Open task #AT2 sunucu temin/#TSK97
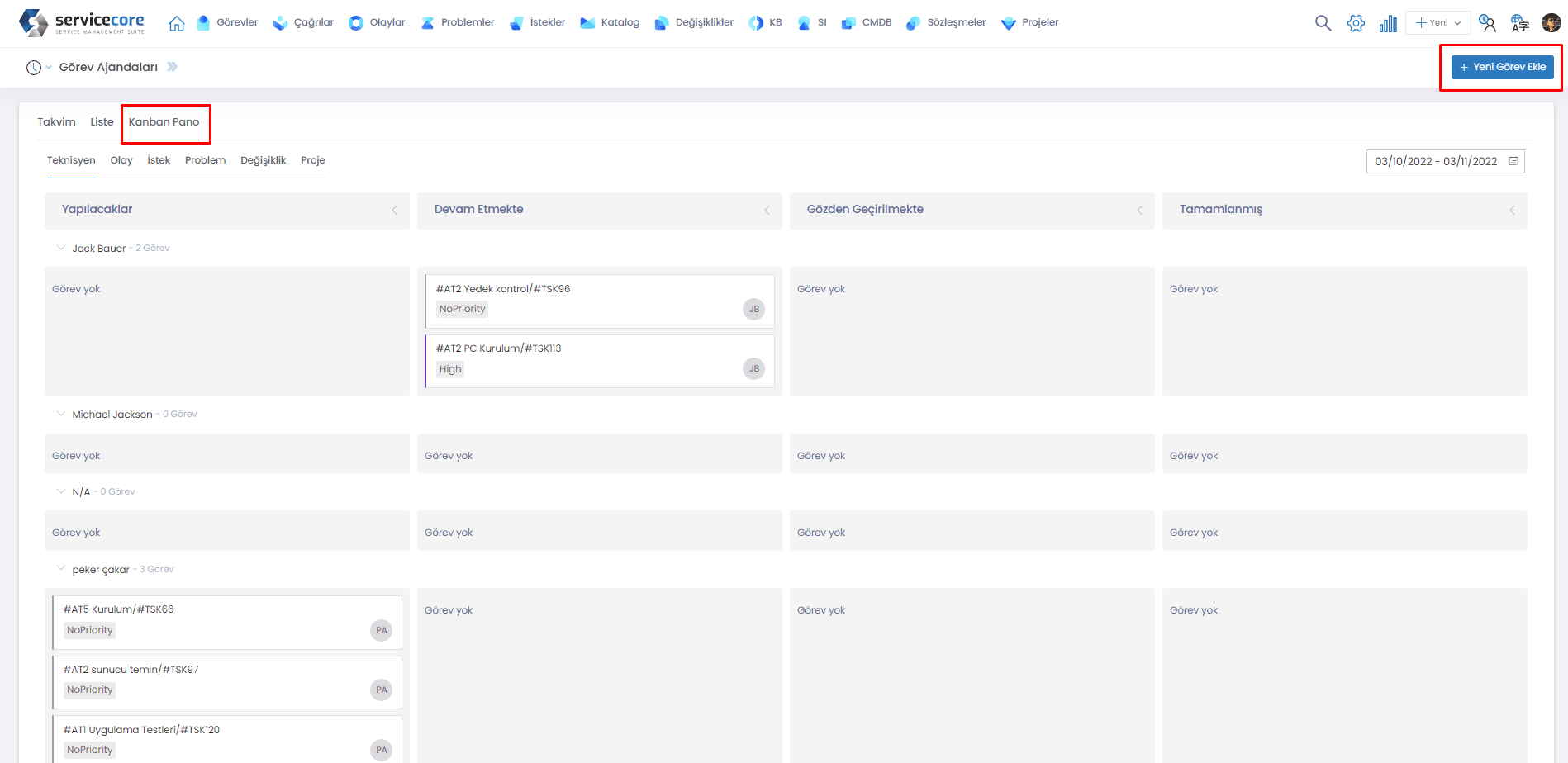1568x763 pixels. (x=131, y=670)
